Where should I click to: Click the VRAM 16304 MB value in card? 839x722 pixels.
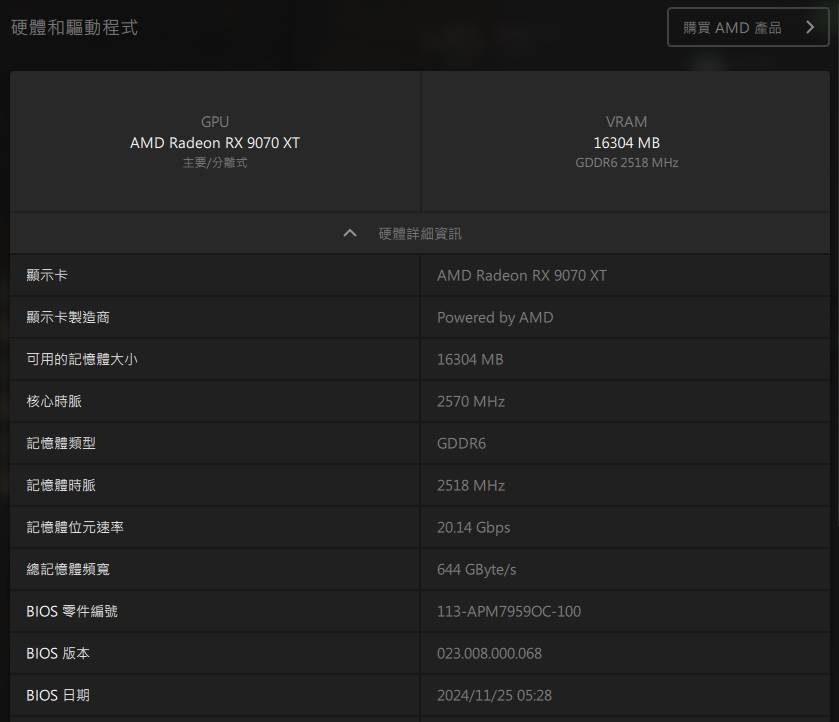point(627,143)
